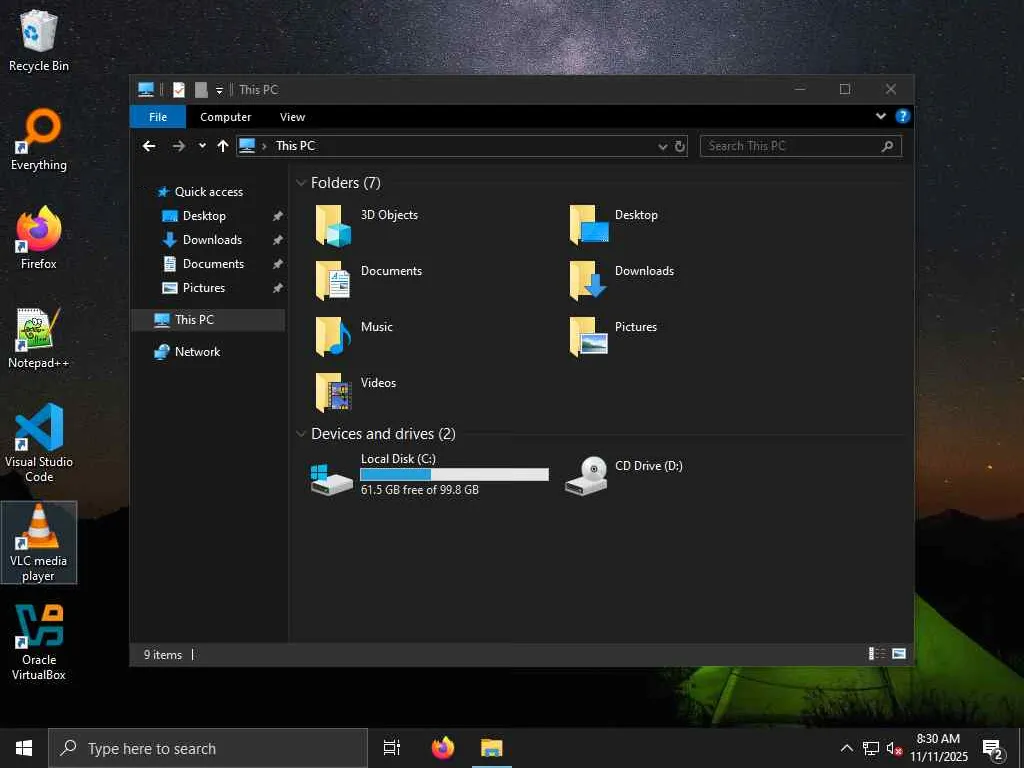The height and width of the screenshot is (768, 1024).
Task: Collapse the Folders (7) group
Action: tap(301, 184)
